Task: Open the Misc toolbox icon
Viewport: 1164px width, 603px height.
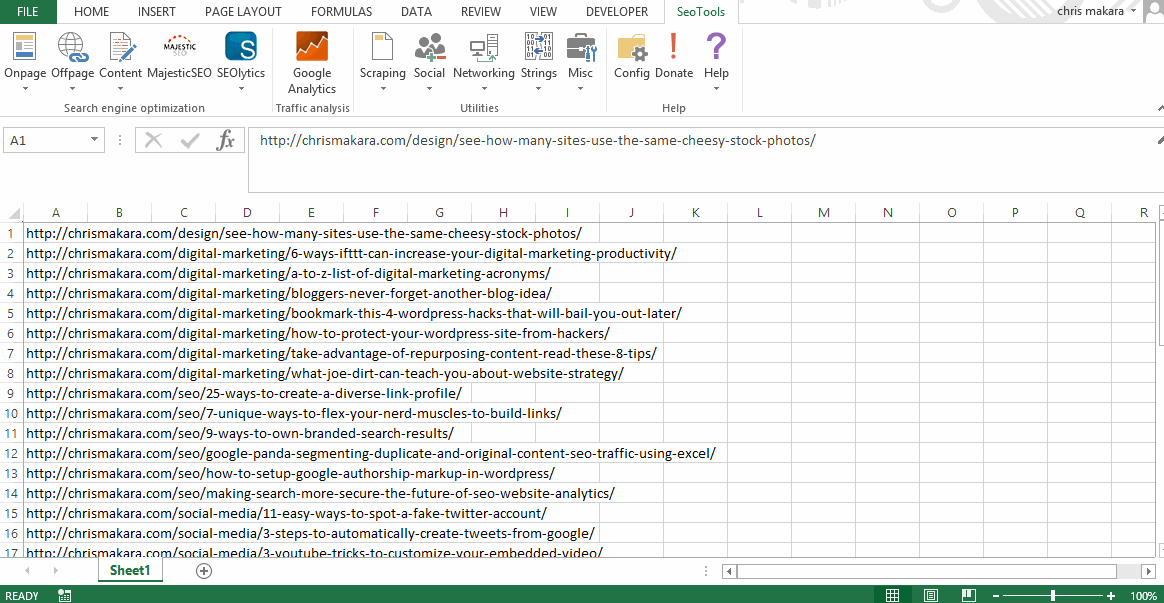Action: pyautogui.click(x=581, y=46)
